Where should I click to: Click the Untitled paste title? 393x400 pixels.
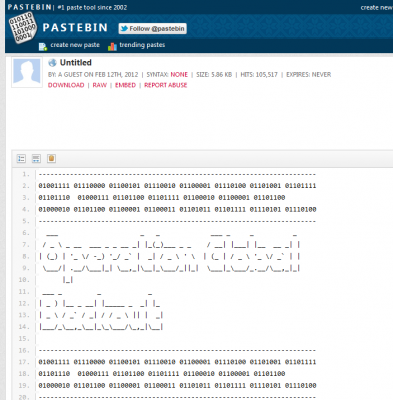[76, 63]
